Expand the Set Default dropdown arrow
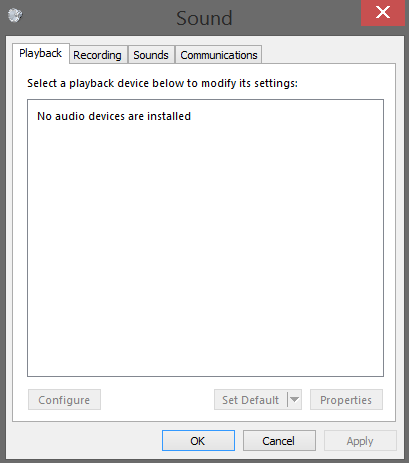Image resolution: width=409 pixels, height=463 pixels. click(x=294, y=399)
